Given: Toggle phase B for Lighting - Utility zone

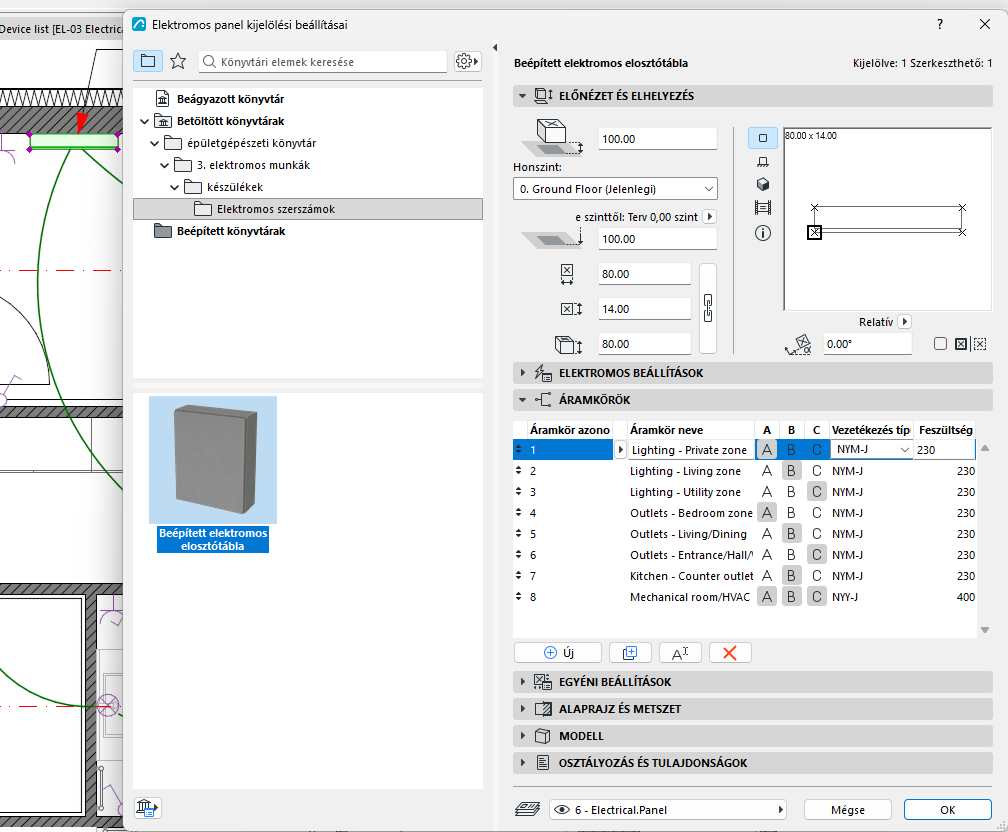Looking at the screenshot, I should coord(791,493).
